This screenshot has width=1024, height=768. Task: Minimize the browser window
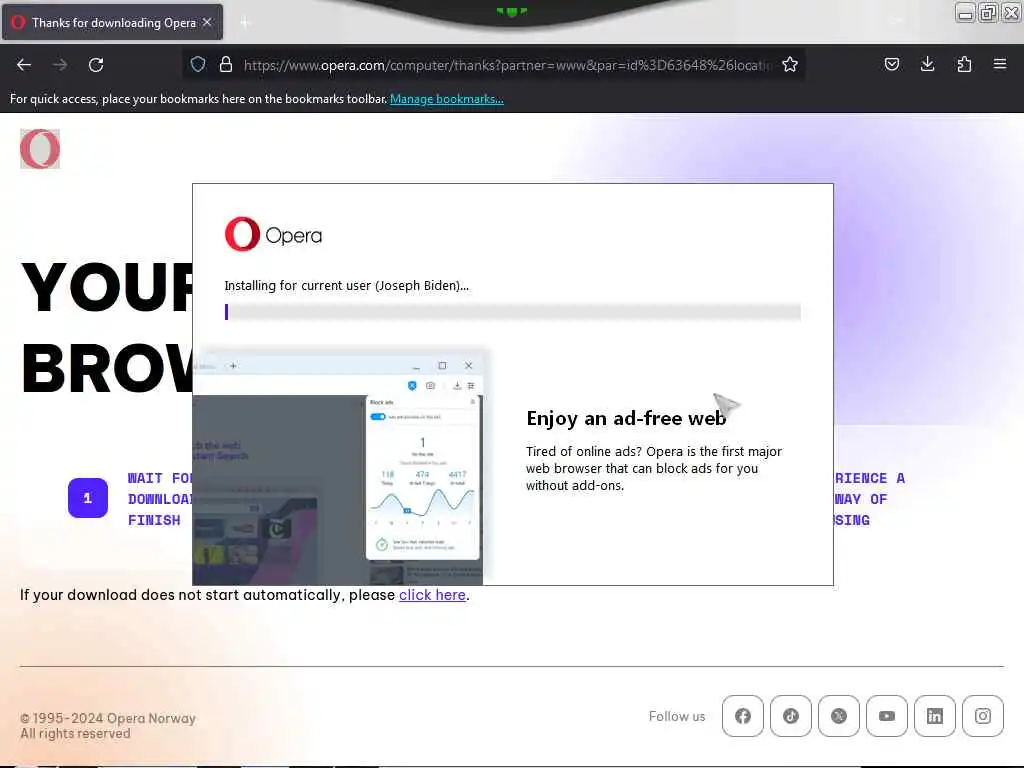tap(965, 12)
